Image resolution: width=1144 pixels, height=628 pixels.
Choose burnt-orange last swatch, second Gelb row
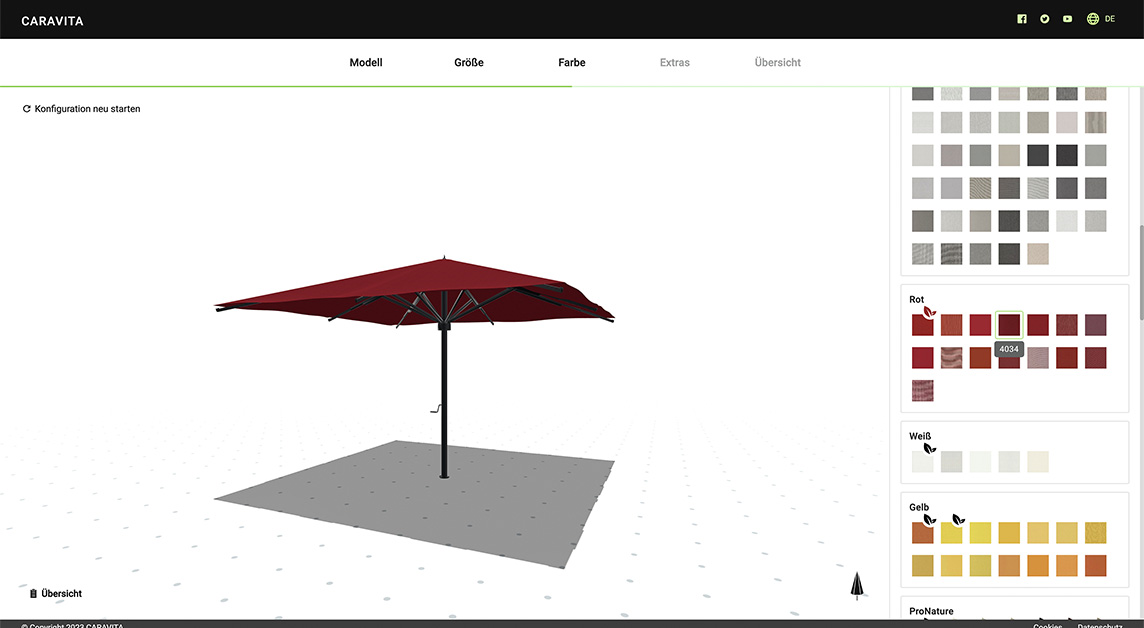1096,565
